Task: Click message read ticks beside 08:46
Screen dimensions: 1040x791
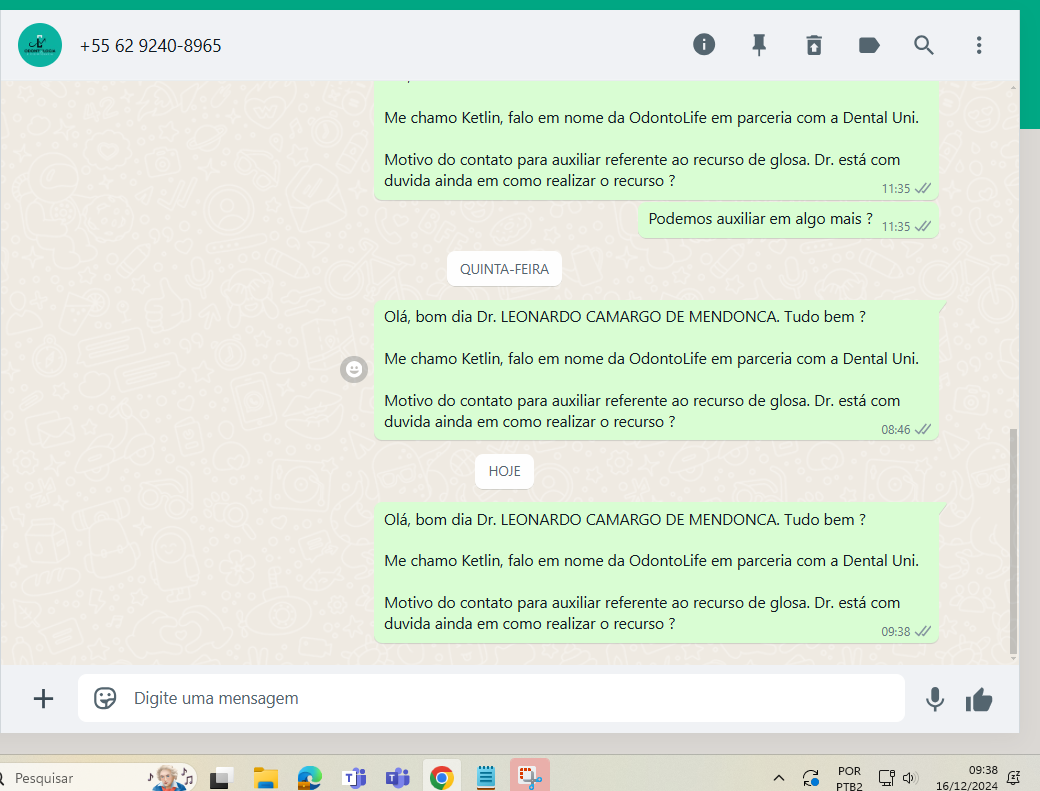Action: 923,429
